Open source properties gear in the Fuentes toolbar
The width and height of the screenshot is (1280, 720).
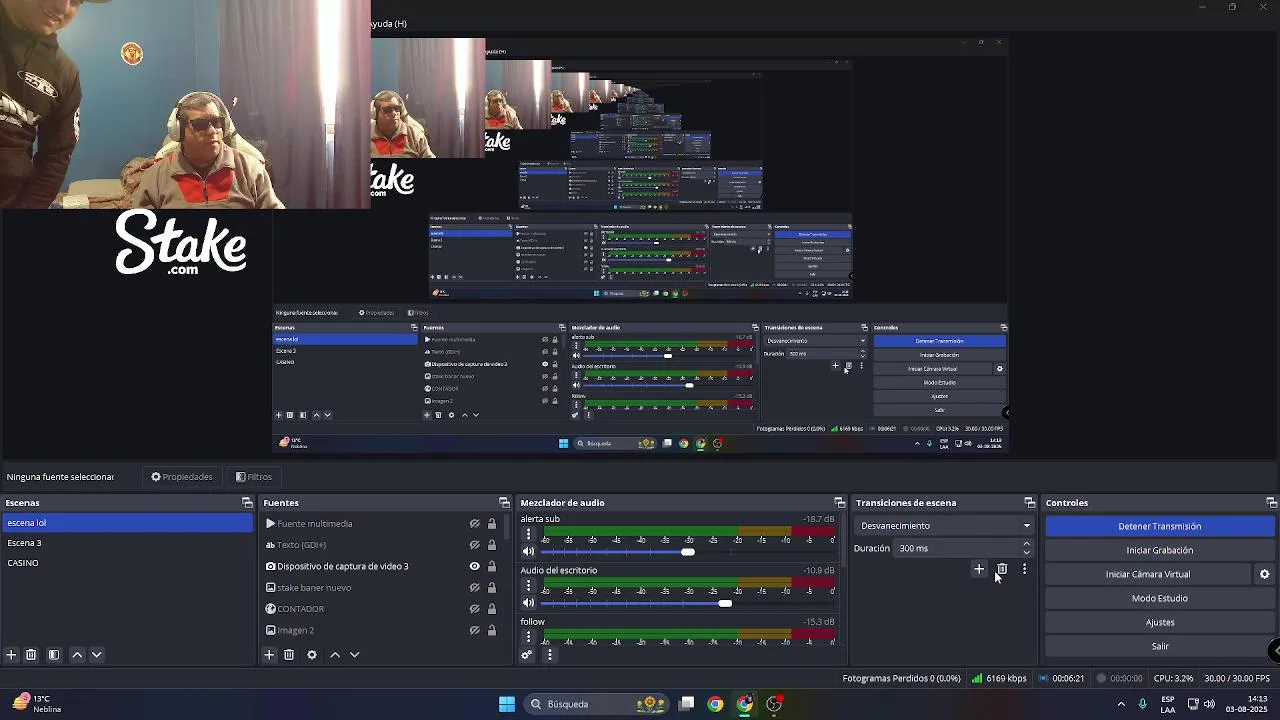click(x=312, y=655)
